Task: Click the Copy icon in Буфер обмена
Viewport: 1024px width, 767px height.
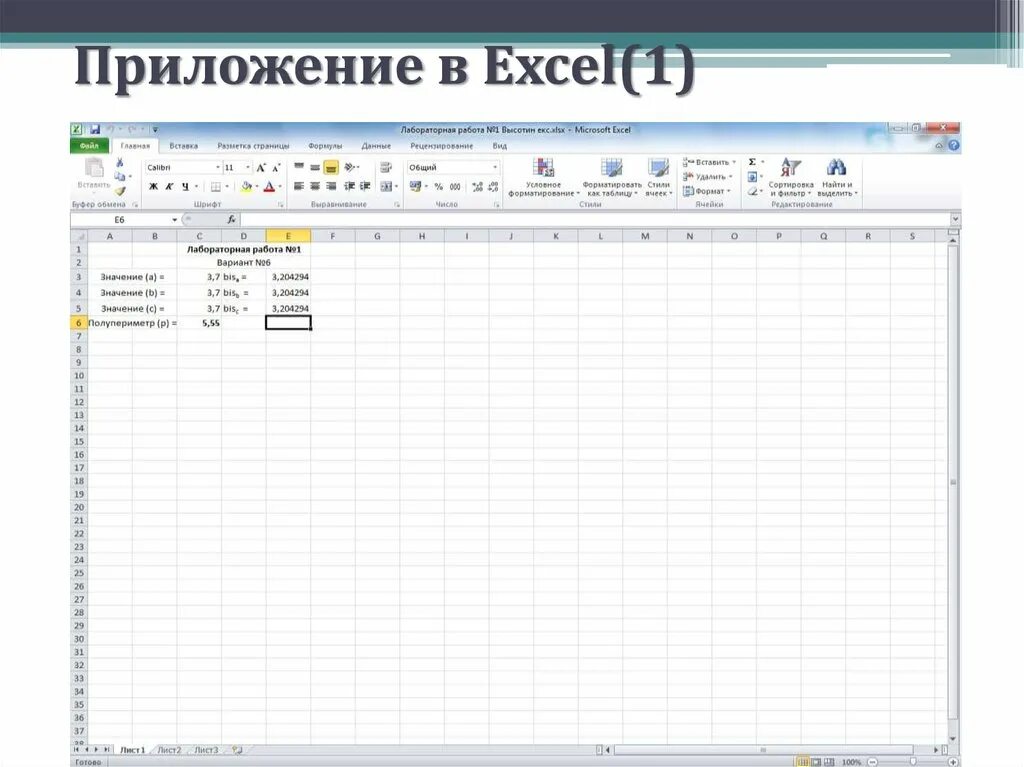Action: [x=120, y=176]
